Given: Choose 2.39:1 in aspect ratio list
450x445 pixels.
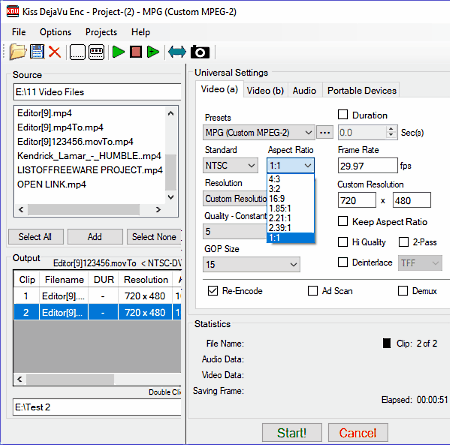Looking at the screenshot, I should point(290,228).
